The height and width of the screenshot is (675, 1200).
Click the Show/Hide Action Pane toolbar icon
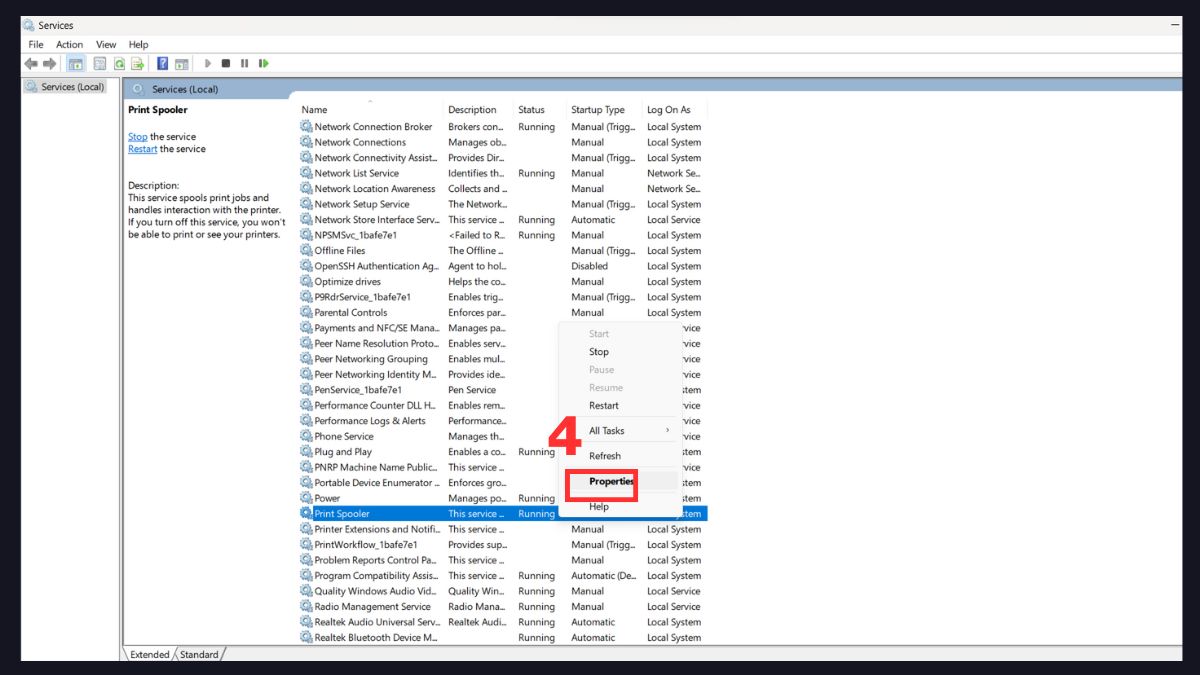181,63
